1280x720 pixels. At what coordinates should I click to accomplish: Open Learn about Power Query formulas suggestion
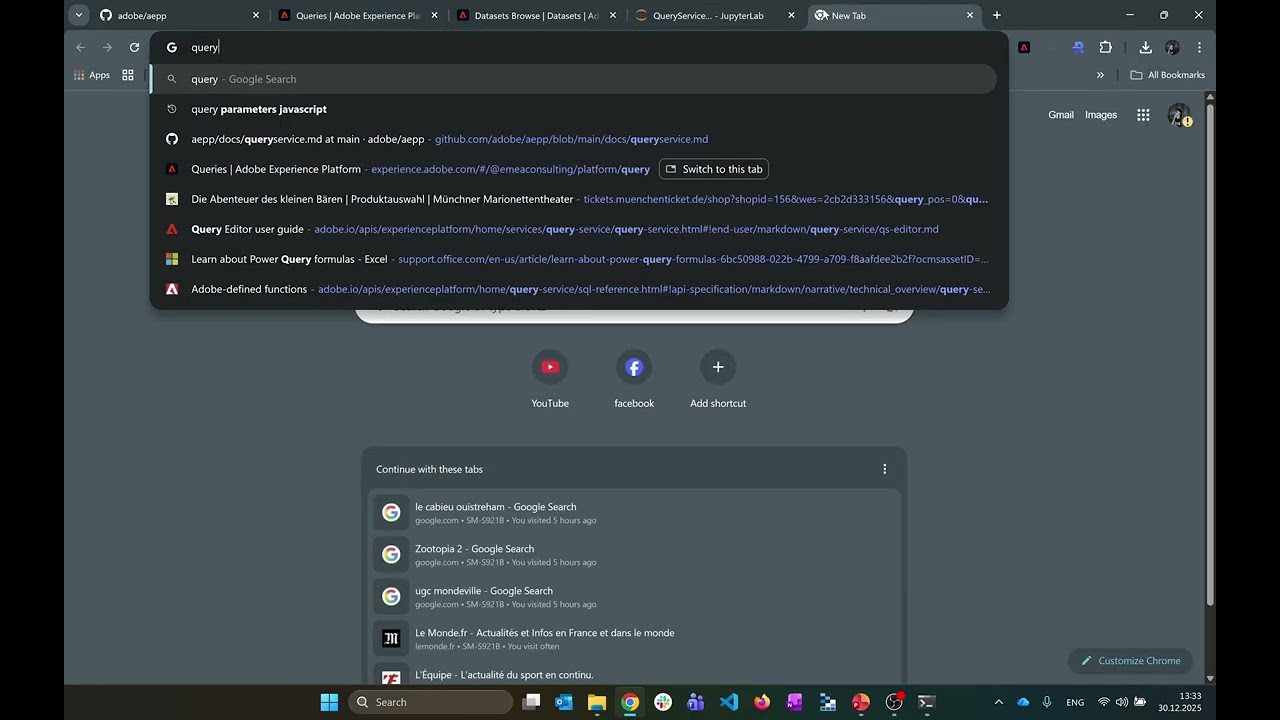pos(574,259)
